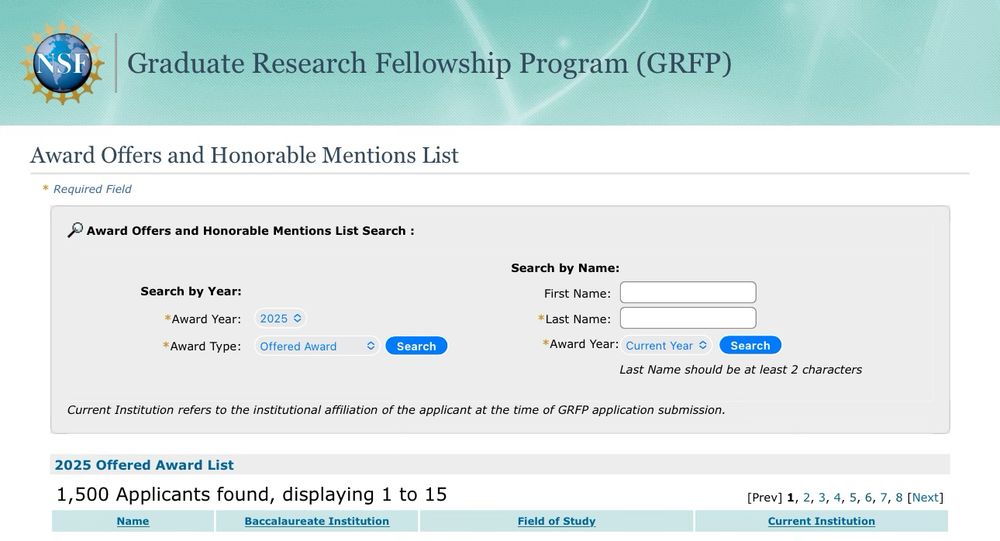Click the Search by Name label
The height and width of the screenshot is (541, 1000).
pyautogui.click(x=565, y=268)
